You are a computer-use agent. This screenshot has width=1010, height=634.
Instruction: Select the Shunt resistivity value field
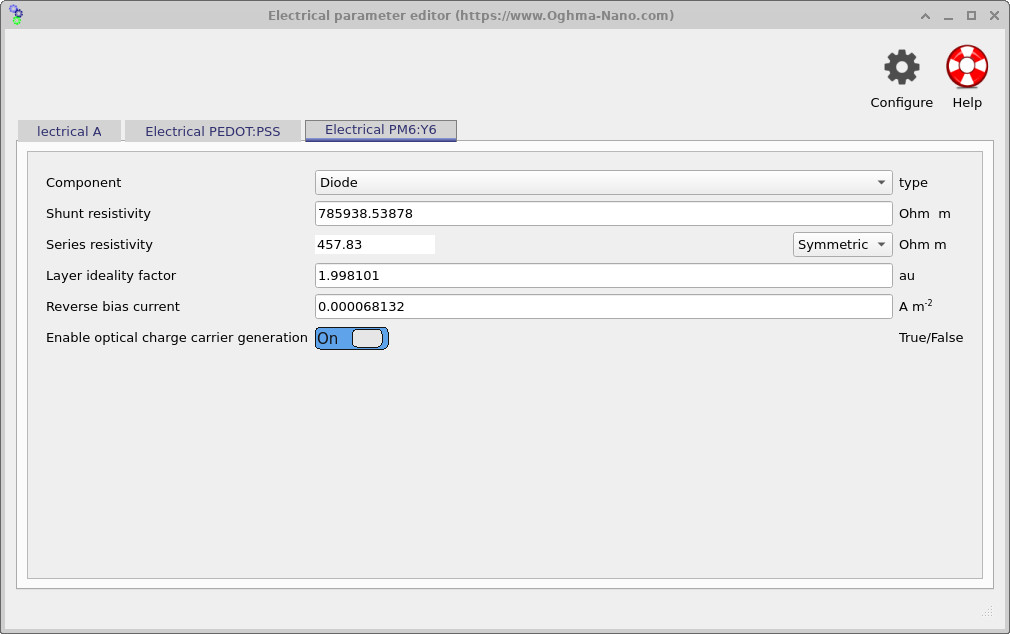pyautogui.click(x=602, y=213)
